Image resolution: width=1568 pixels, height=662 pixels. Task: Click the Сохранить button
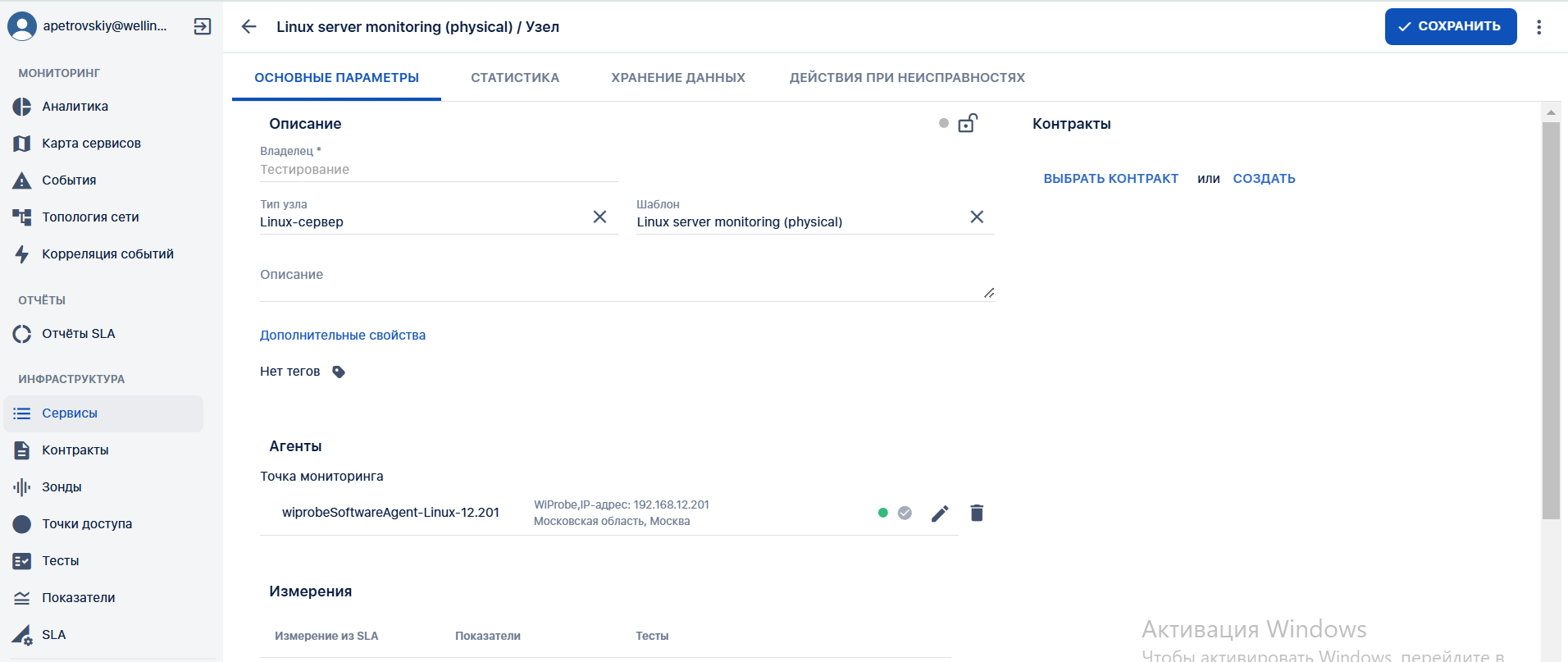click(x=1451, y=26)
